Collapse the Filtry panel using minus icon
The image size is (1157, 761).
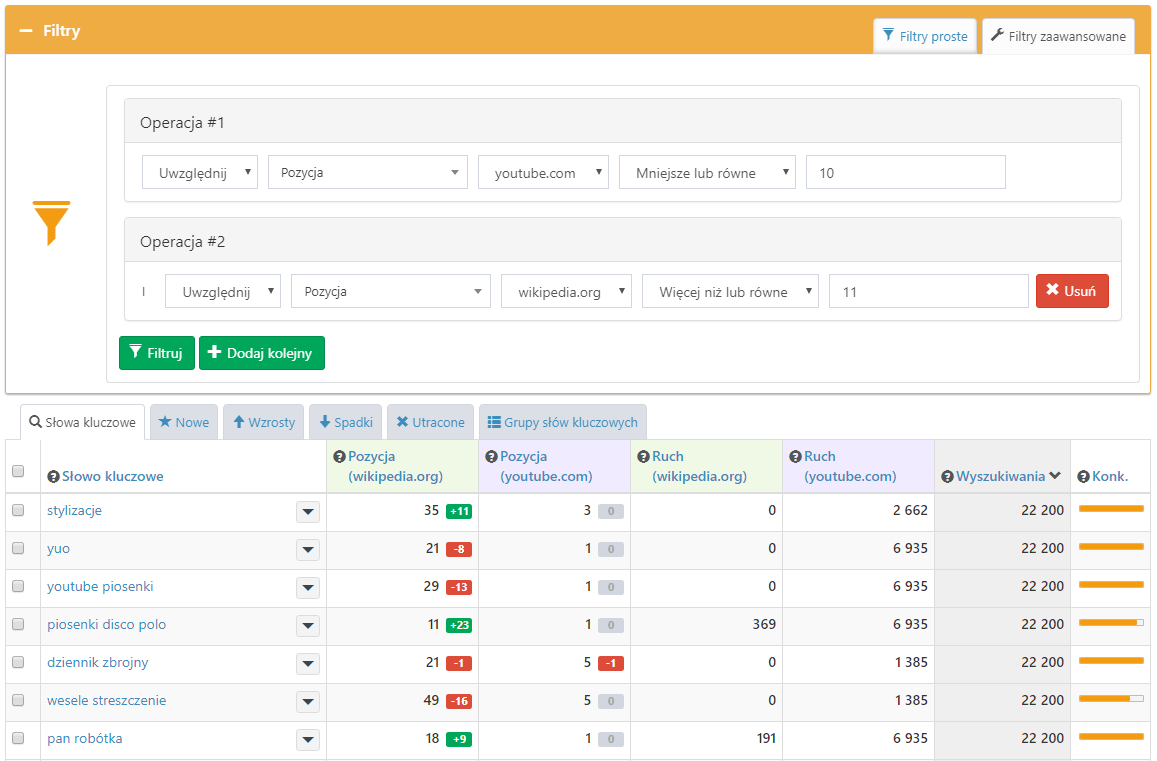[26, 31]
